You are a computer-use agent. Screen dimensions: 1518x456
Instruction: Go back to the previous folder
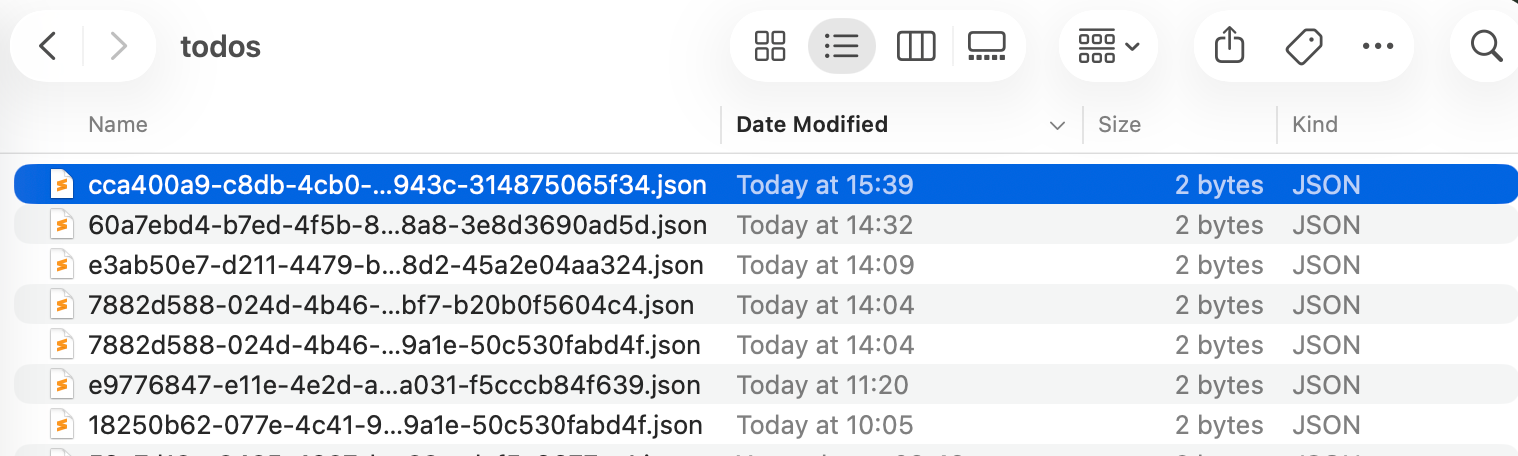coord(47,46)
